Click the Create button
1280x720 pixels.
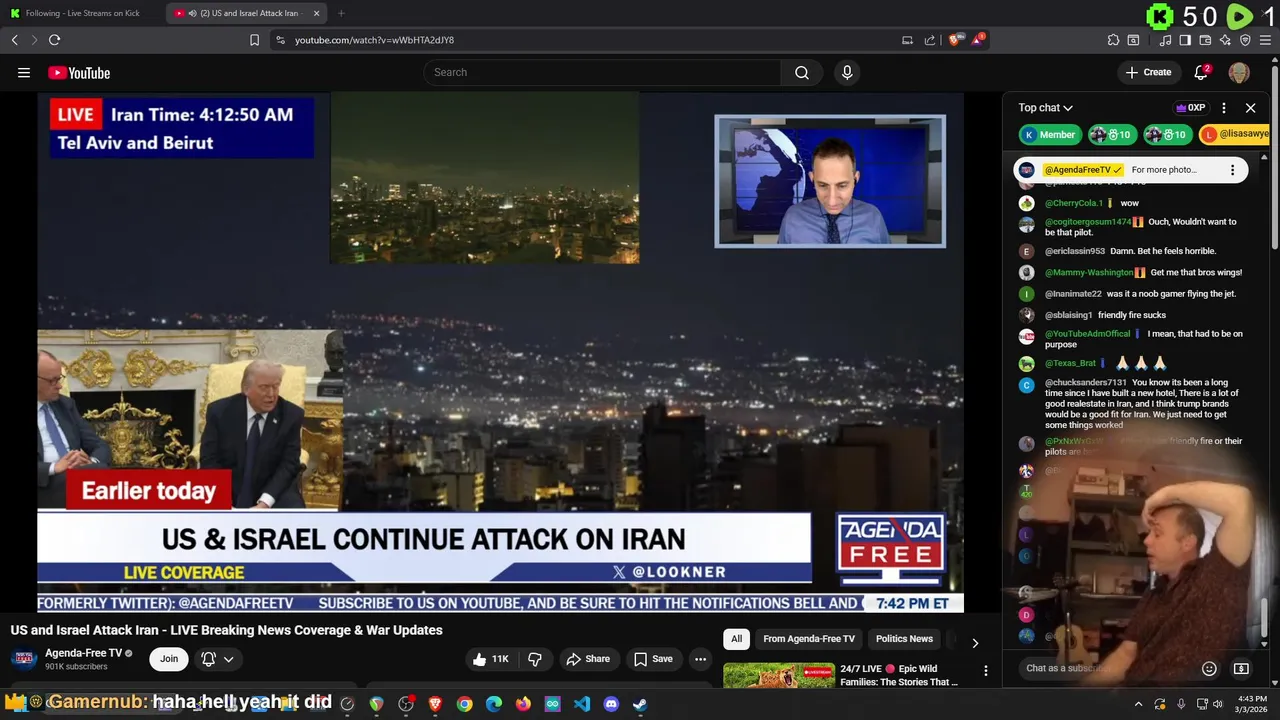click(1148, 72)
